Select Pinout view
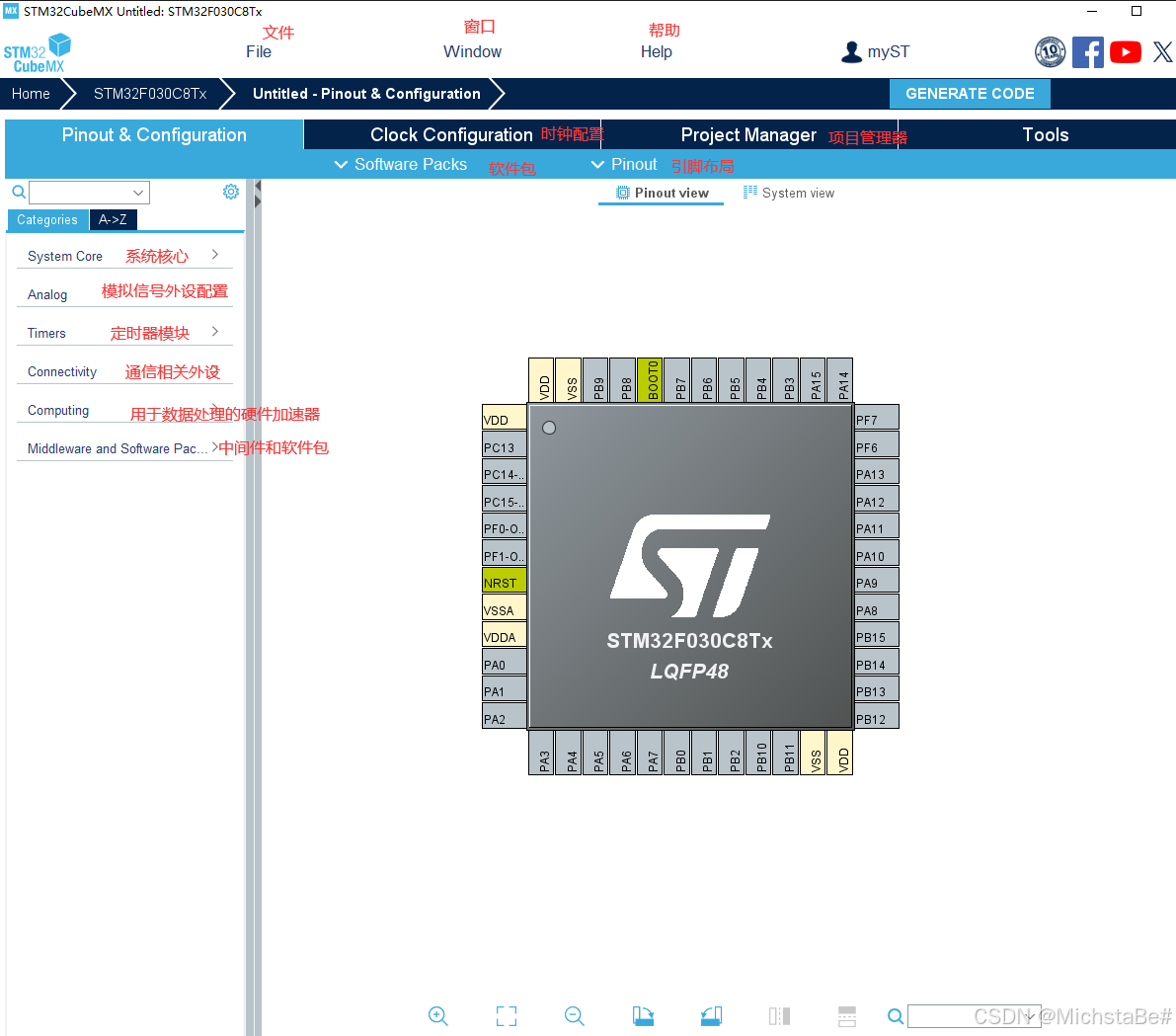 (661, 193)
